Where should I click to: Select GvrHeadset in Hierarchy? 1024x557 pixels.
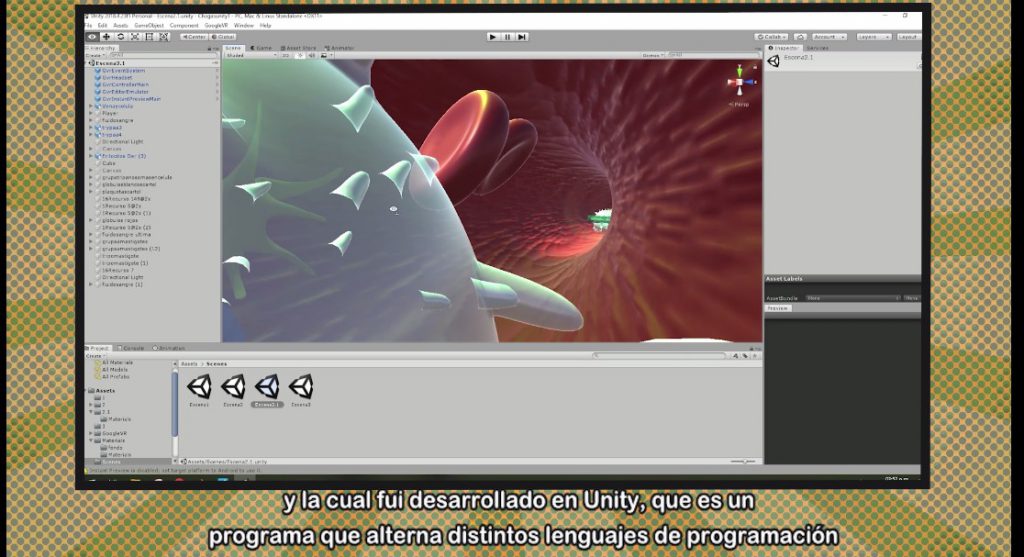coord(117,78)
